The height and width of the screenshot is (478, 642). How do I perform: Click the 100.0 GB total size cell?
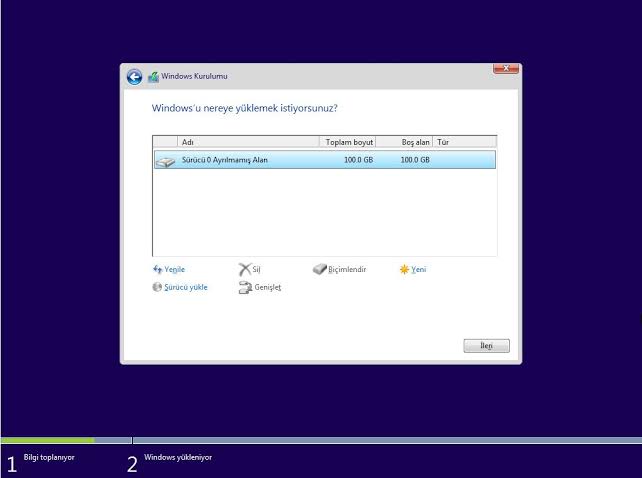[x=358, y=160]
